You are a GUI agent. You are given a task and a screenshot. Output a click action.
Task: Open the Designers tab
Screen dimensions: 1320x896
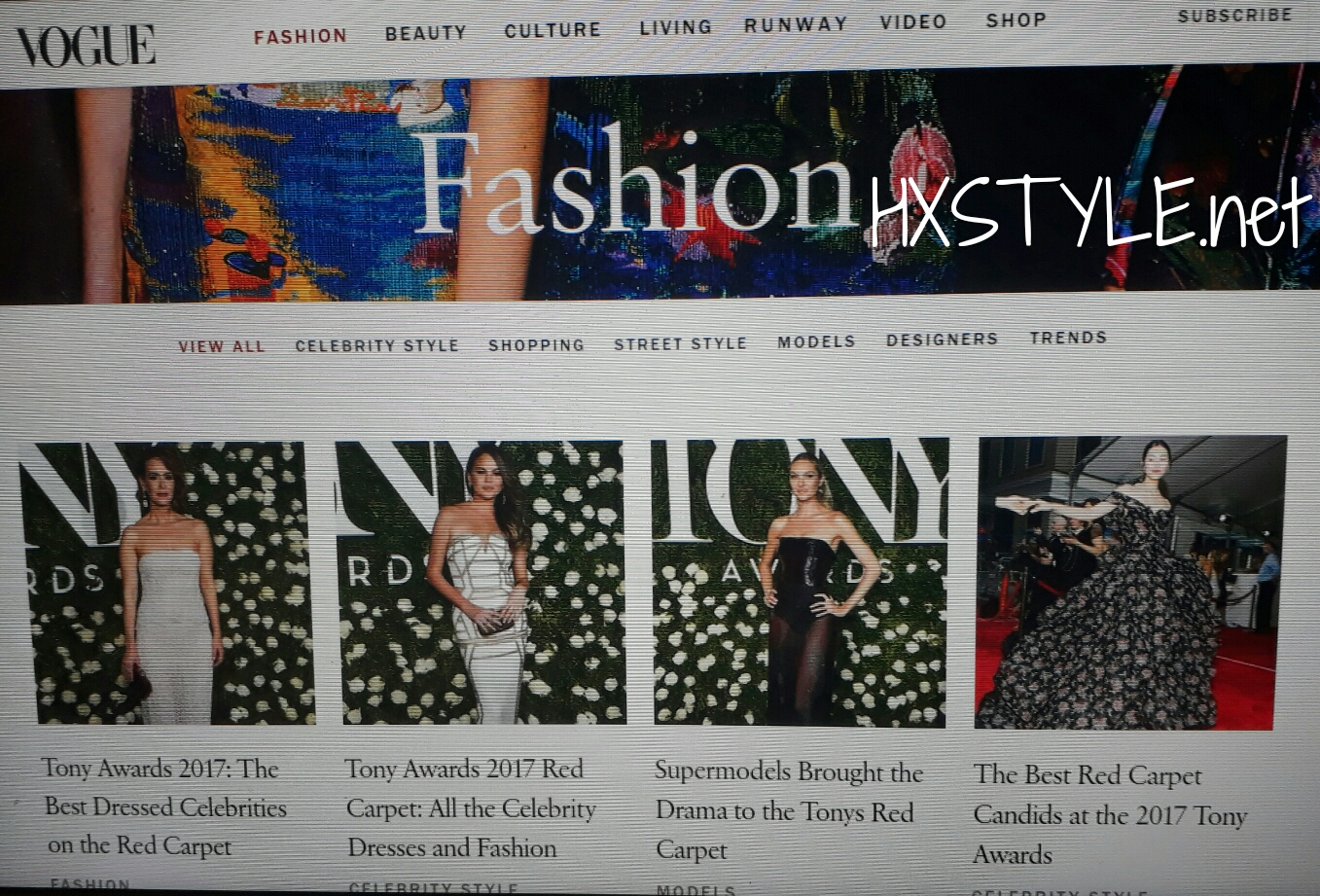pyautogui.click(x=942, y=340)
